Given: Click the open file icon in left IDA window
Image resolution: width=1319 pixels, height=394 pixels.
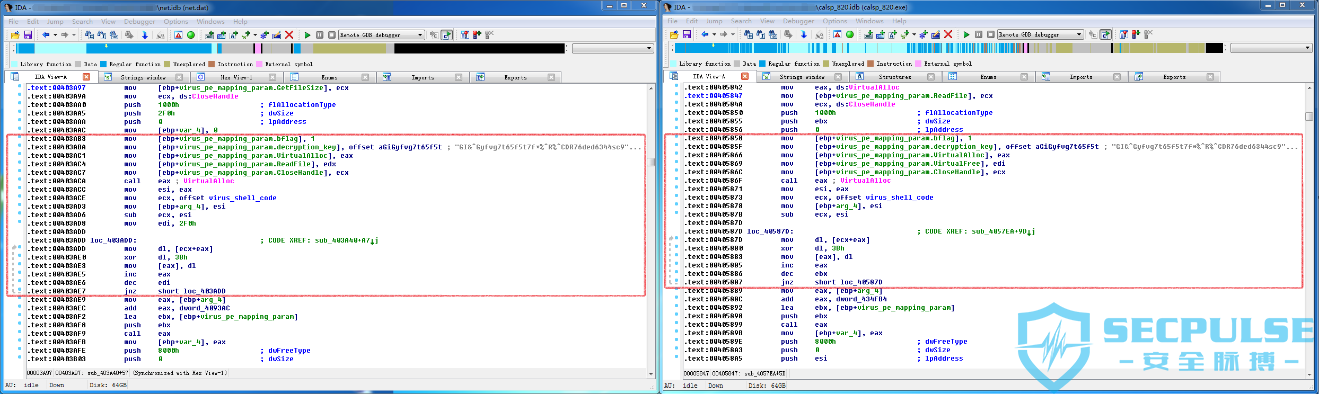Looking at the screenshot, I should click(x=15, y=35).
